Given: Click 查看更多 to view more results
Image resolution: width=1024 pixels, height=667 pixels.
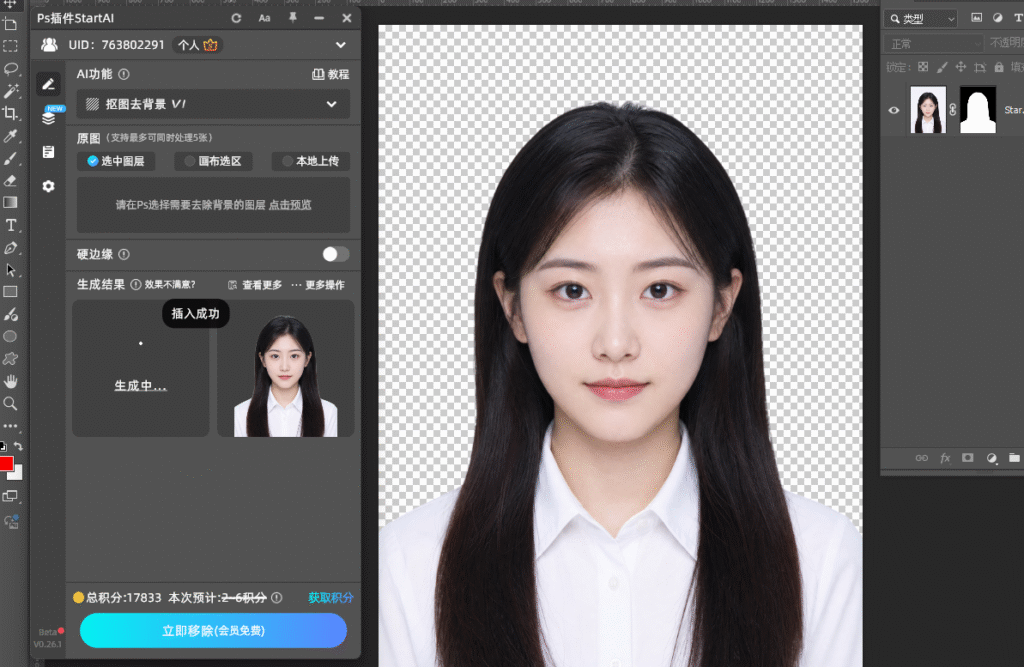Looking at the screenshot, I should pyautogui.click(x=255, y=285).
